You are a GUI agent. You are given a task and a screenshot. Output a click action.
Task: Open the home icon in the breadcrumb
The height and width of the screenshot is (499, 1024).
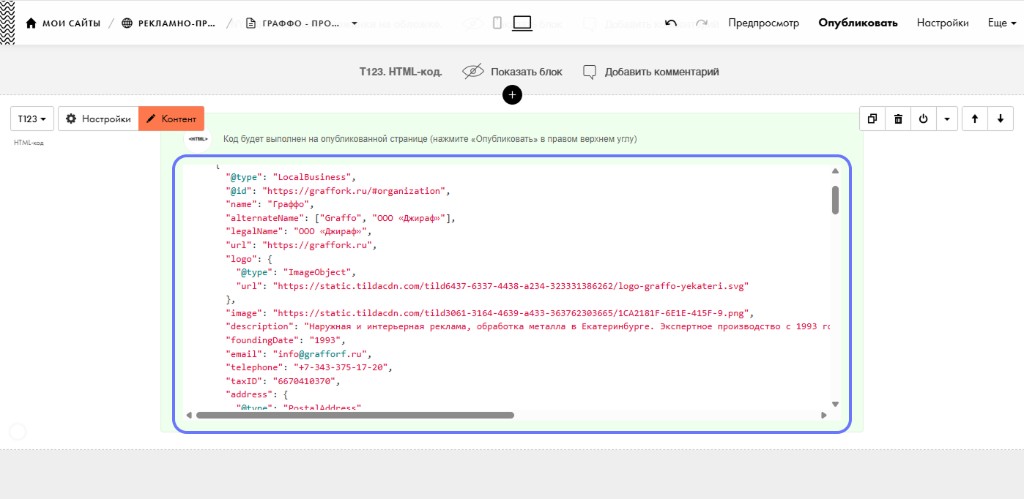point(30,23)
